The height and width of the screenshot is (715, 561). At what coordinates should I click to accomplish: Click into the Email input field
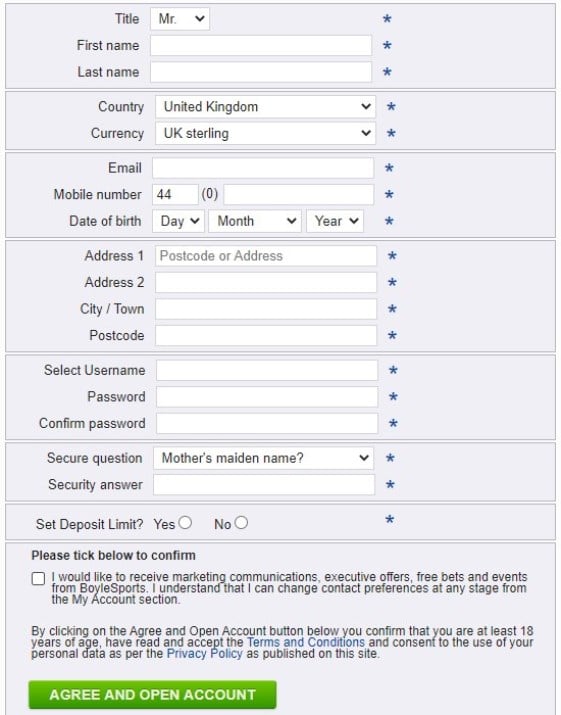pos(263,168)
